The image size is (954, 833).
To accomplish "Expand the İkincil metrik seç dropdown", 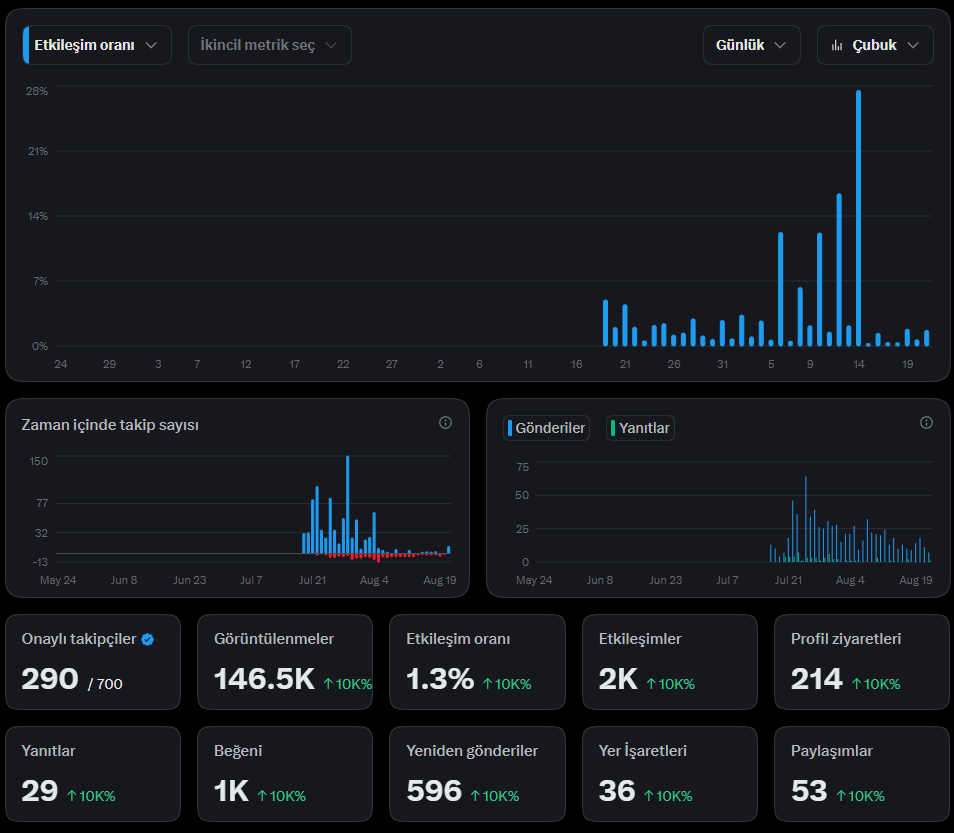I will (270, 45).
